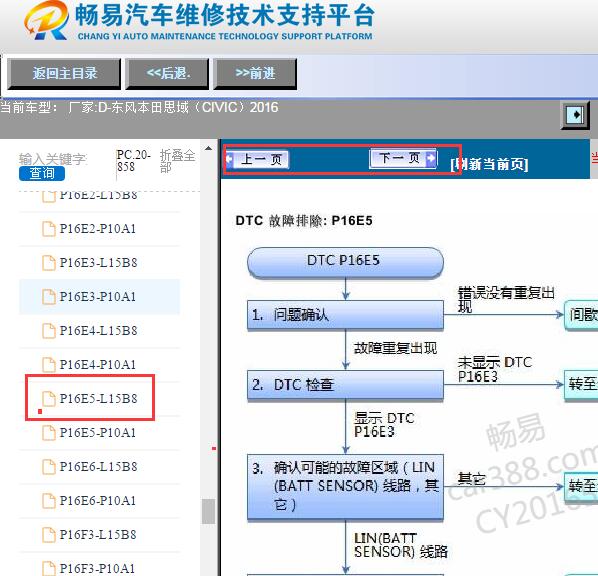Click the tree list scrollbar thumb
This screenshot has width=598, height=576.
click(208, 511)
